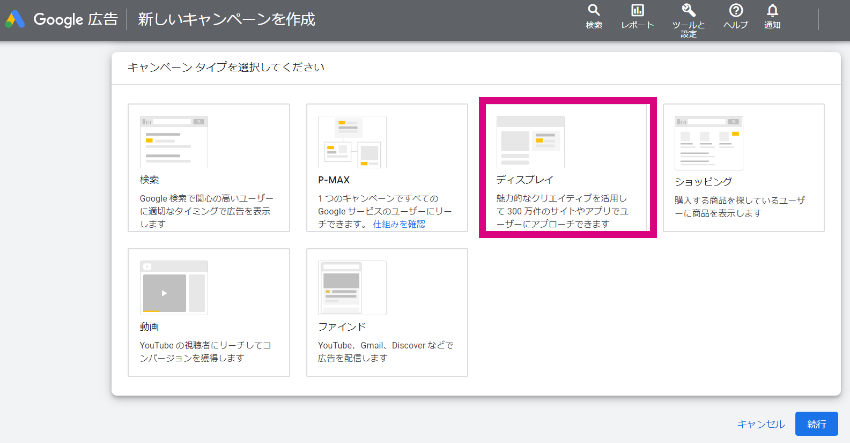Click the P-MAX card illustration thumbnail
The height and width of the screenshot is (443, 850).
pos(352,142)
